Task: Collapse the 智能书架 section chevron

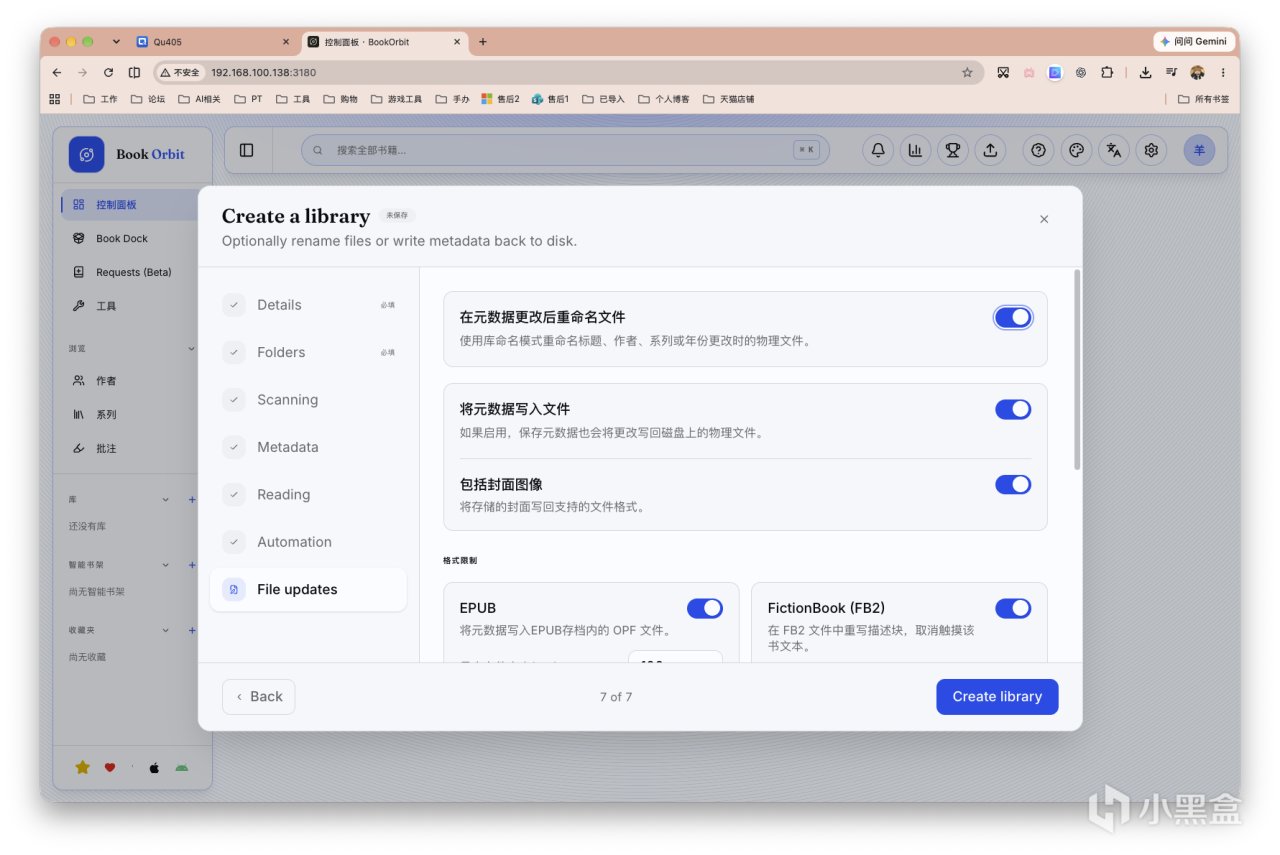Action: [x=166, y=565]
